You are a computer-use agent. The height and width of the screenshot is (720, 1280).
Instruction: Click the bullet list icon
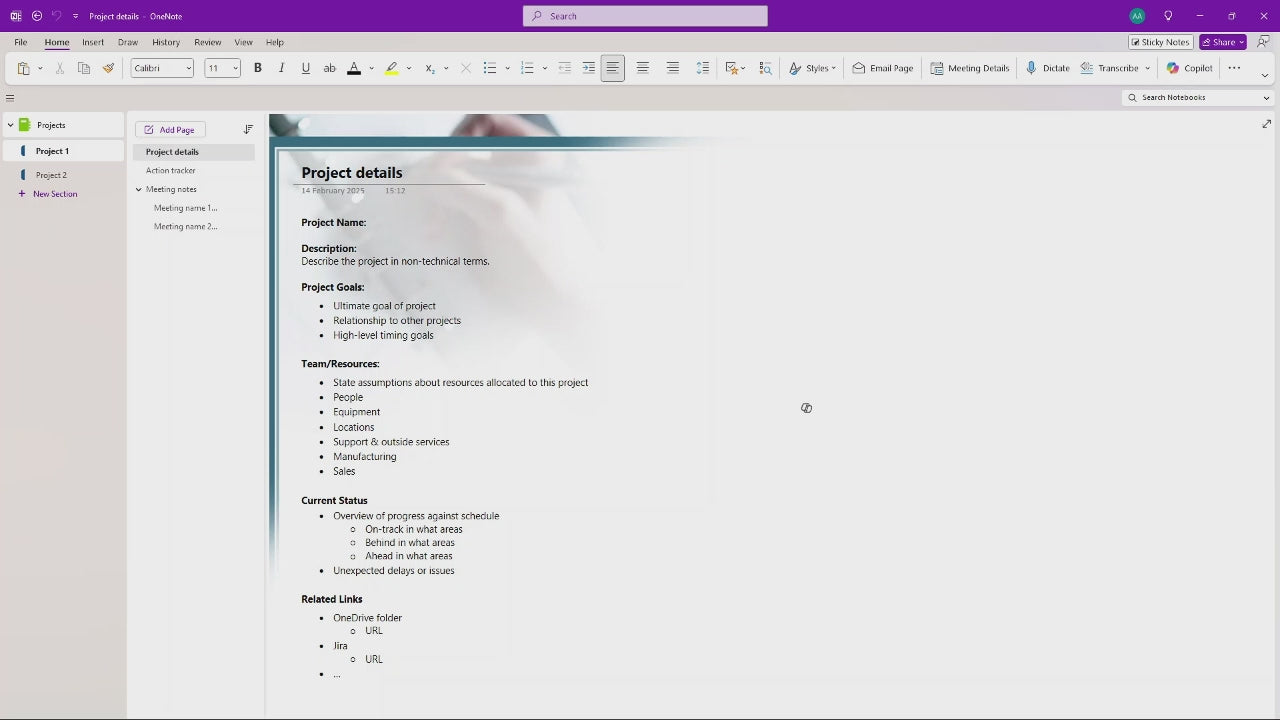[490, 68]
